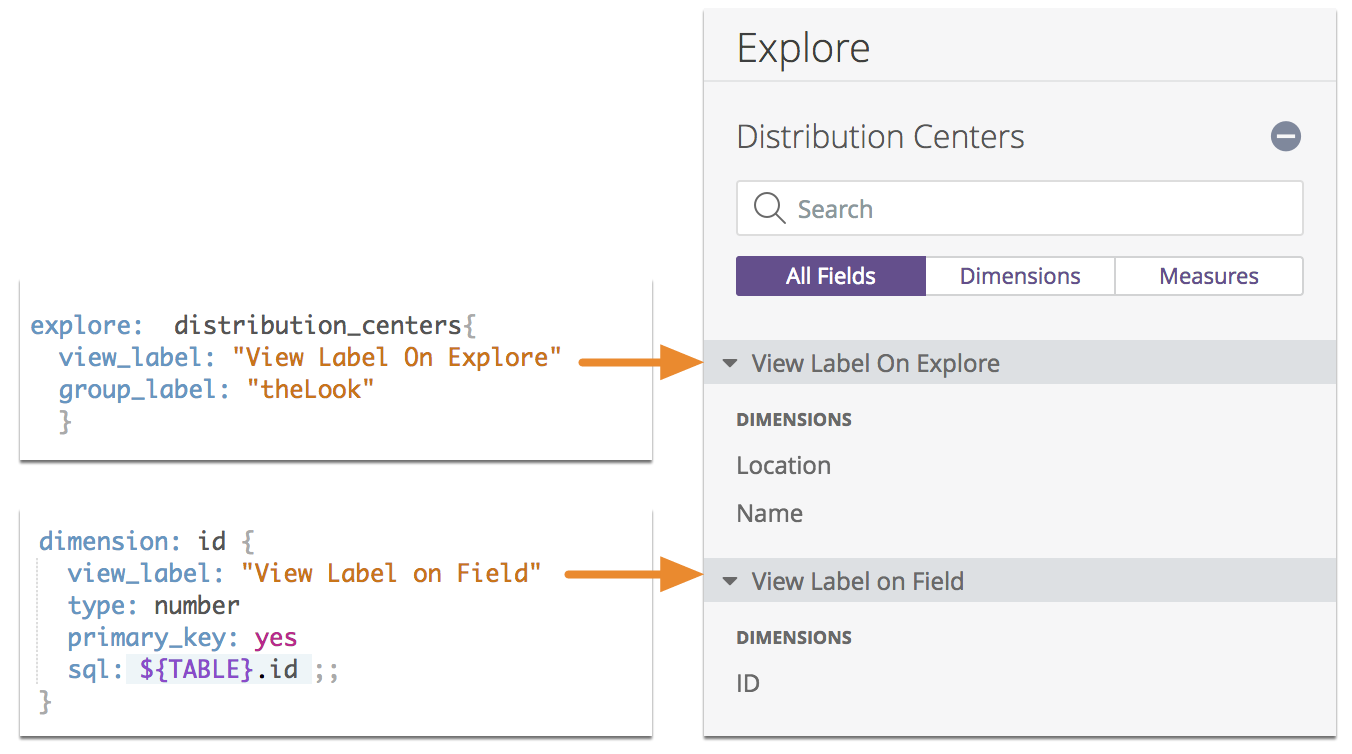Screen dimensions: 1352x754
Task: Select the Location dimension
Action: coord(783,466)
